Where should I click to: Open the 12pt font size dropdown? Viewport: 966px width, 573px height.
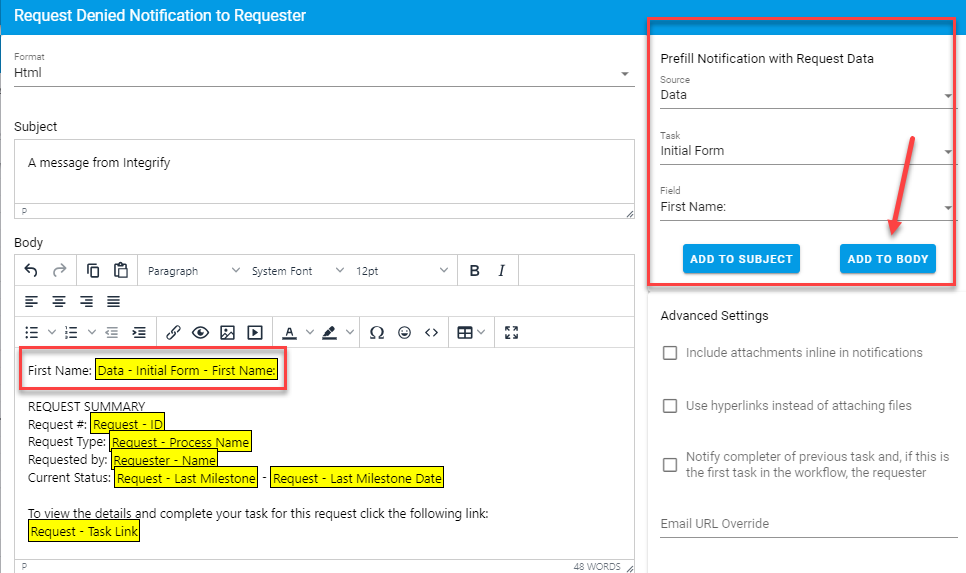pyautogui.click(x=401, y=271)
